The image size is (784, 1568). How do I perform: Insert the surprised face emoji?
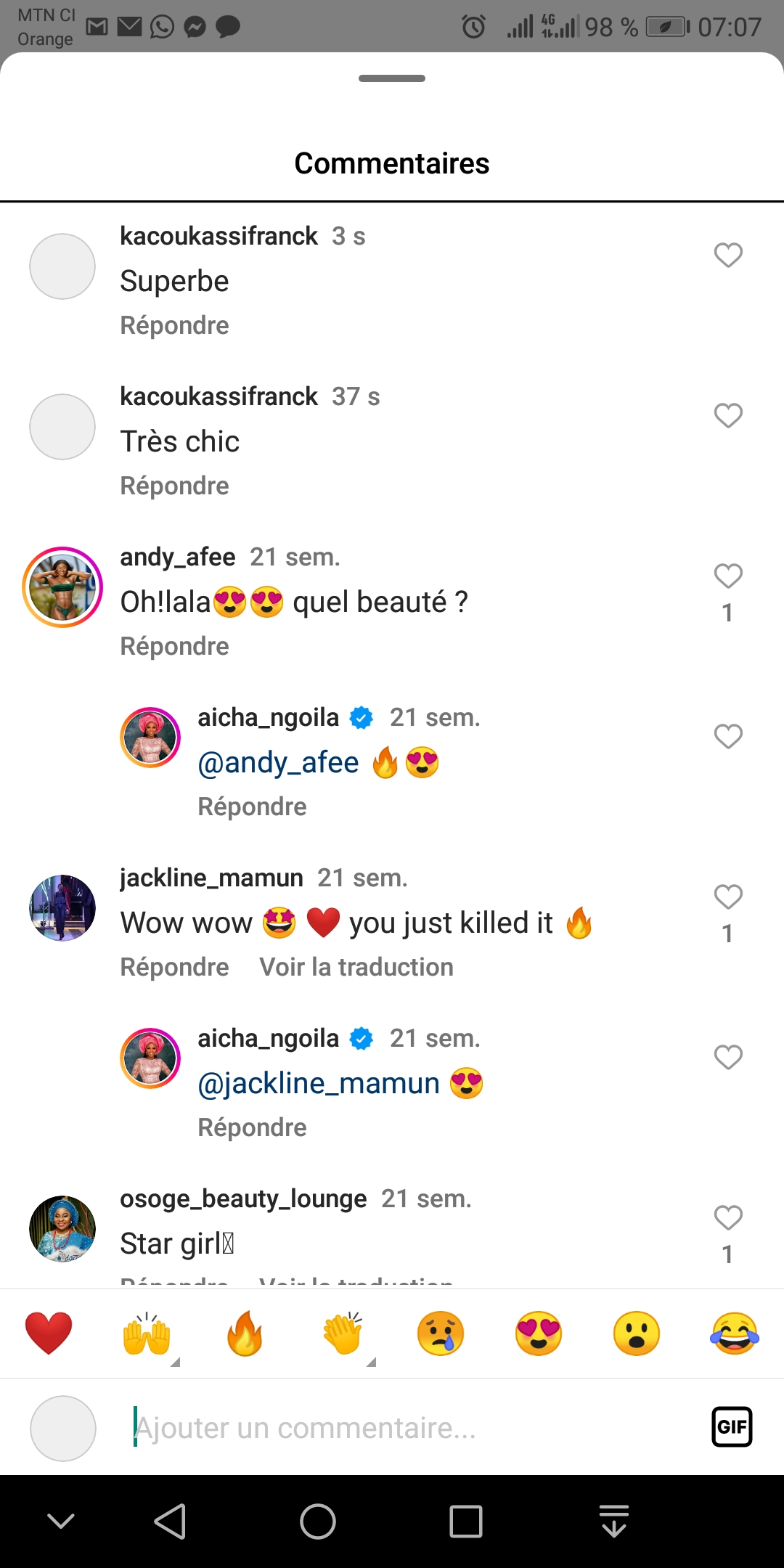click(637, 1334)
